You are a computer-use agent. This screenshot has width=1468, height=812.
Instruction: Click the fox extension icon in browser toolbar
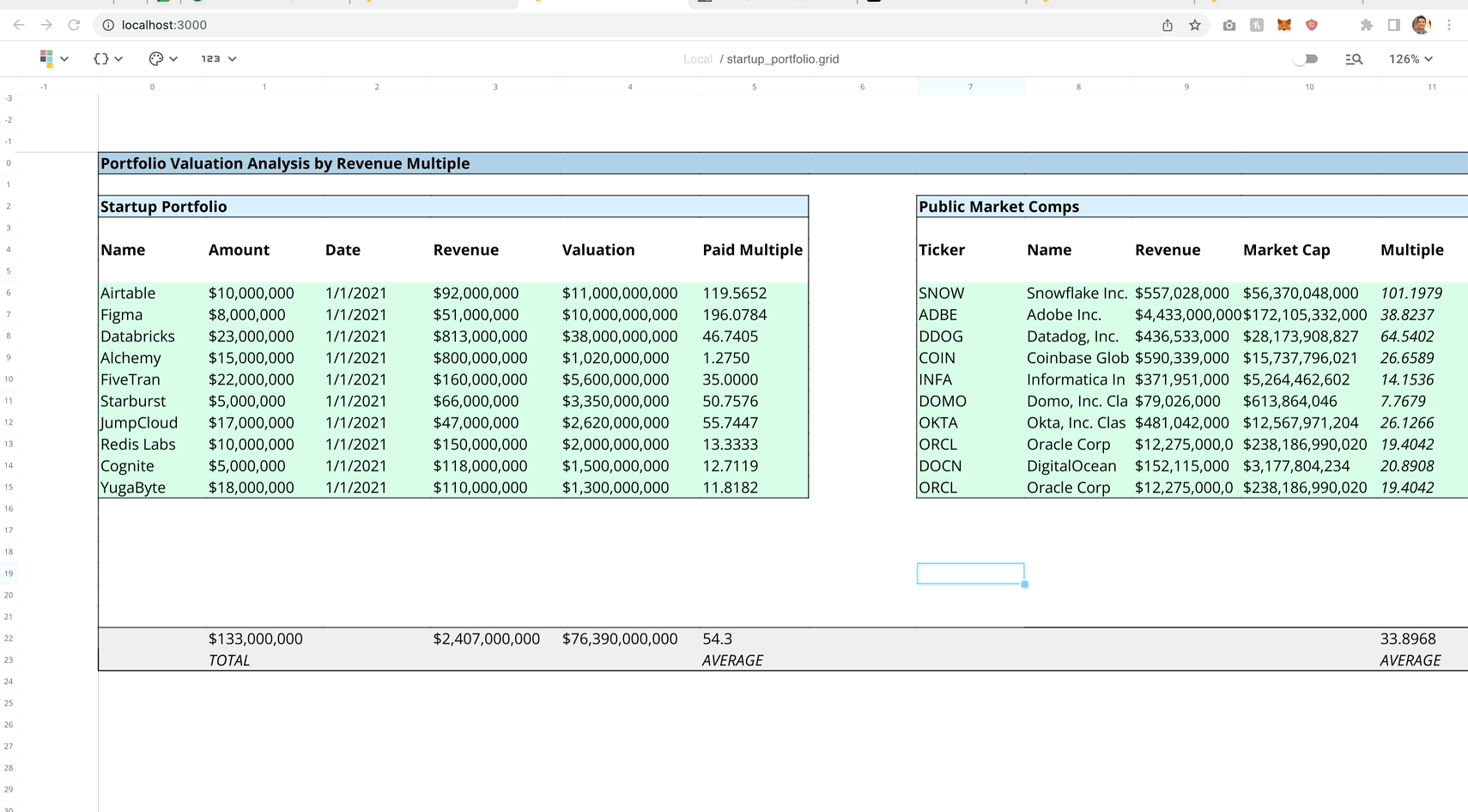coord(1283,25)
